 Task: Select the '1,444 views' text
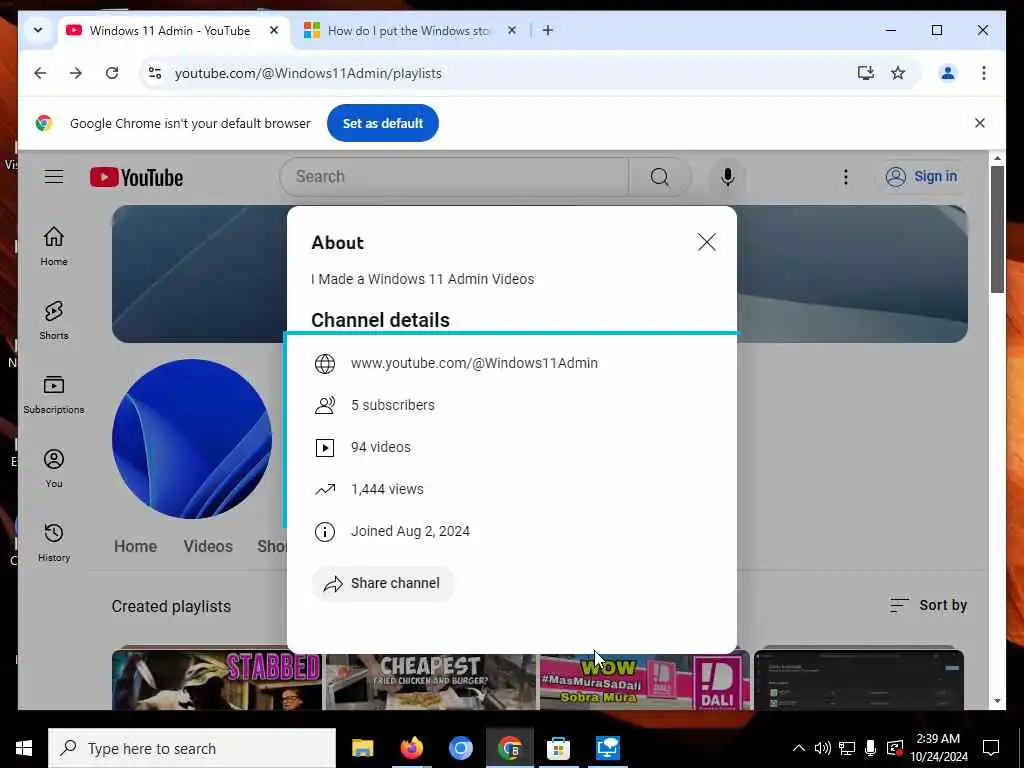[x=387, y=489]
